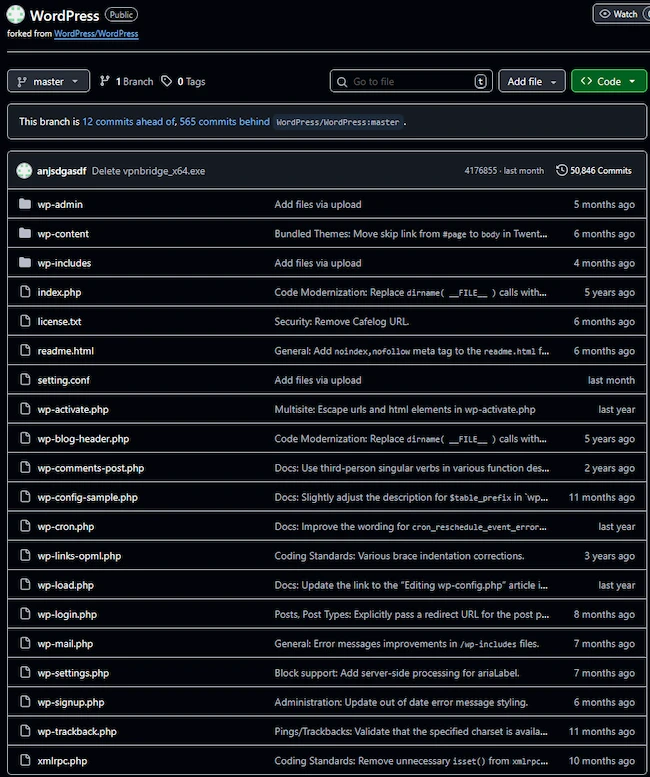Open the Pings/Trackbacks: Validate charset commit message
Image resolution: width=650 pixels, height=777 pixels.
411,731
